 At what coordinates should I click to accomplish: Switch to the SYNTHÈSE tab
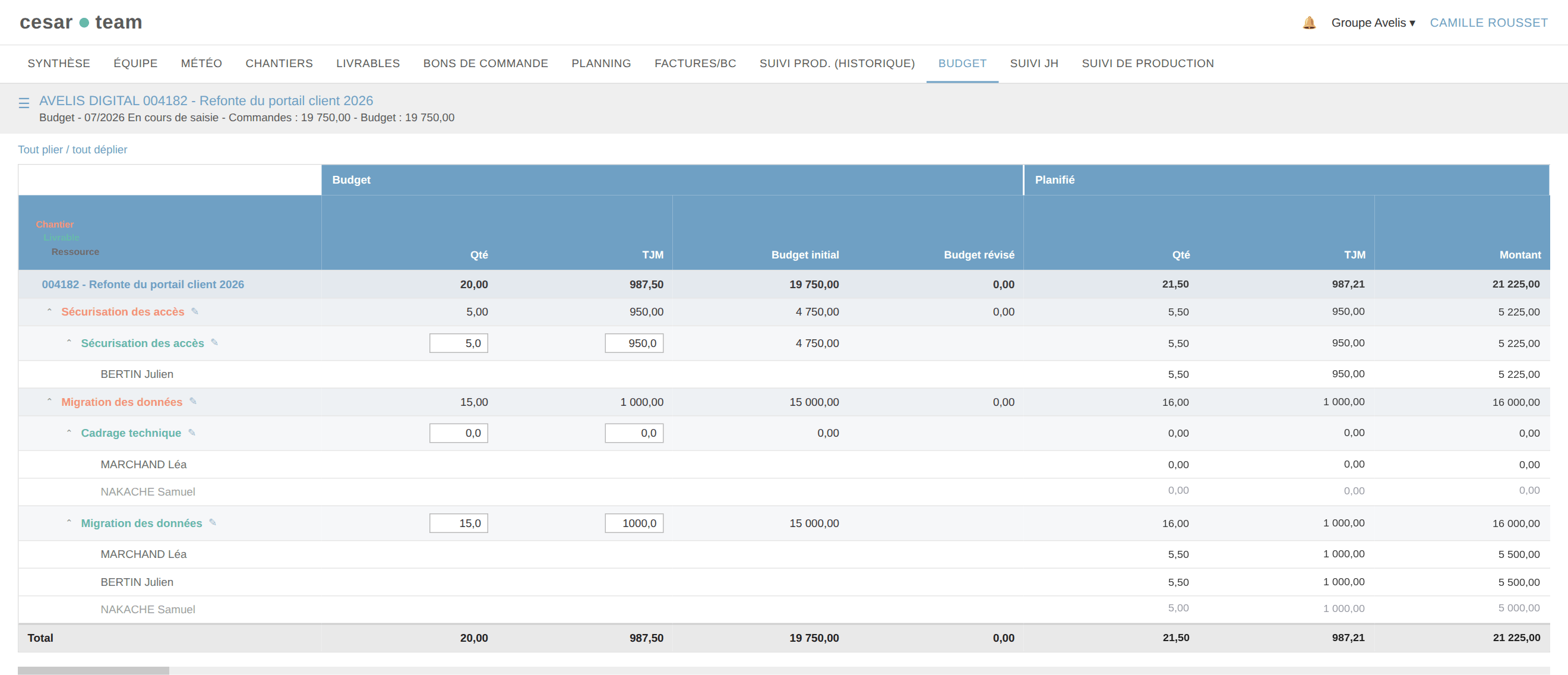(x=58, y=64)
